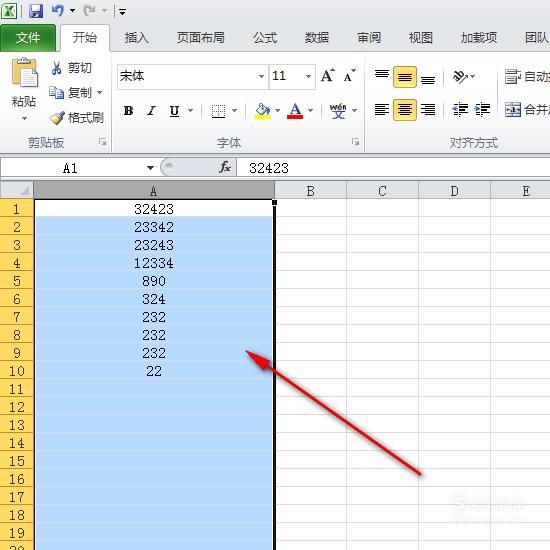
Task: Open the Name Box dropdown arrow
Action: (150, 168)
